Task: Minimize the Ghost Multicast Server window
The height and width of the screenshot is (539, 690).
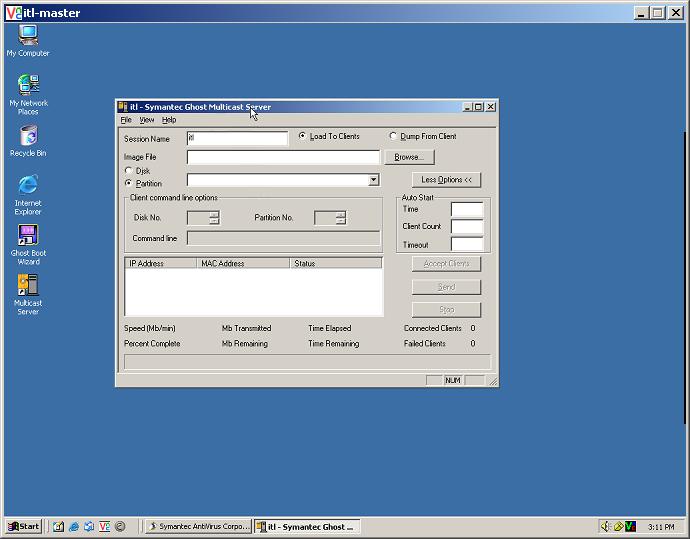Action: (467, 107)
